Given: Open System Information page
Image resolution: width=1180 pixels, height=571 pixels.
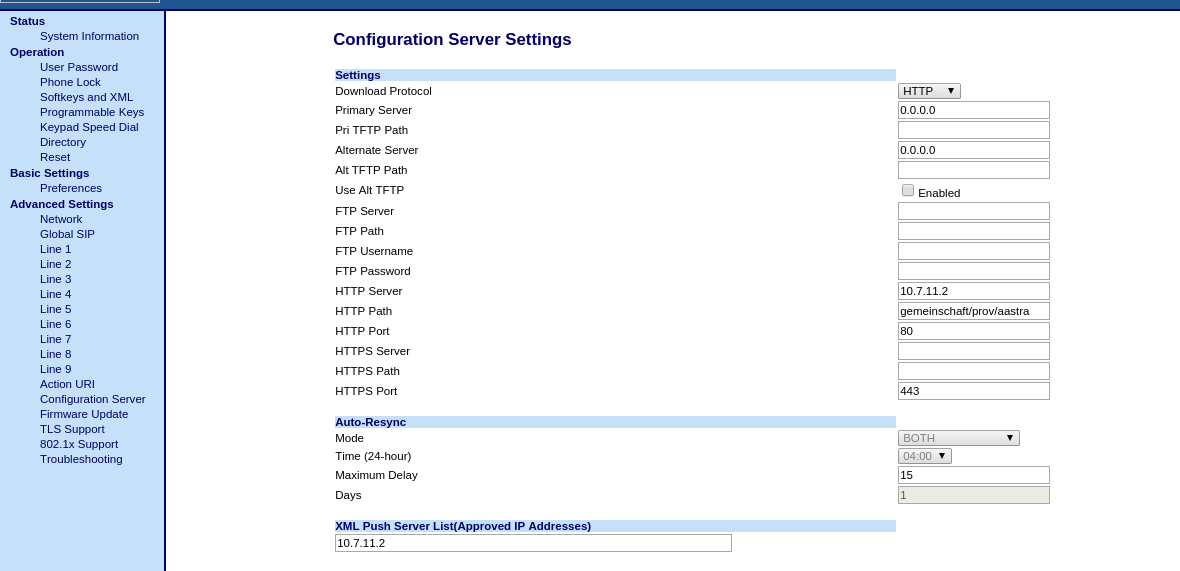Looking at the screenshot, I should pos(90,36).
